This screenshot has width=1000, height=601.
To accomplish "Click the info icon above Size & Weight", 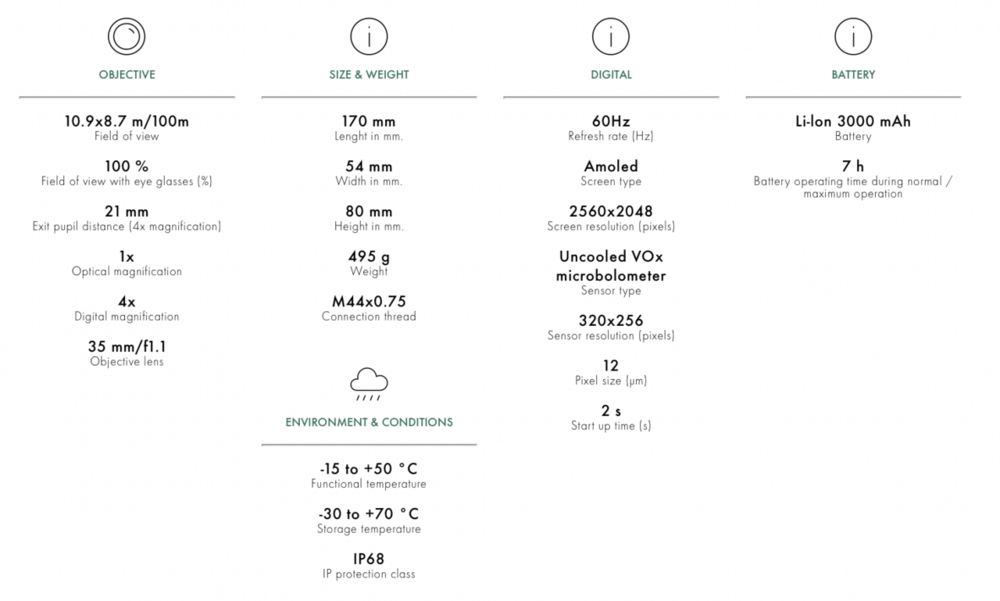I will pyautogui.click(x=368, y=38).
